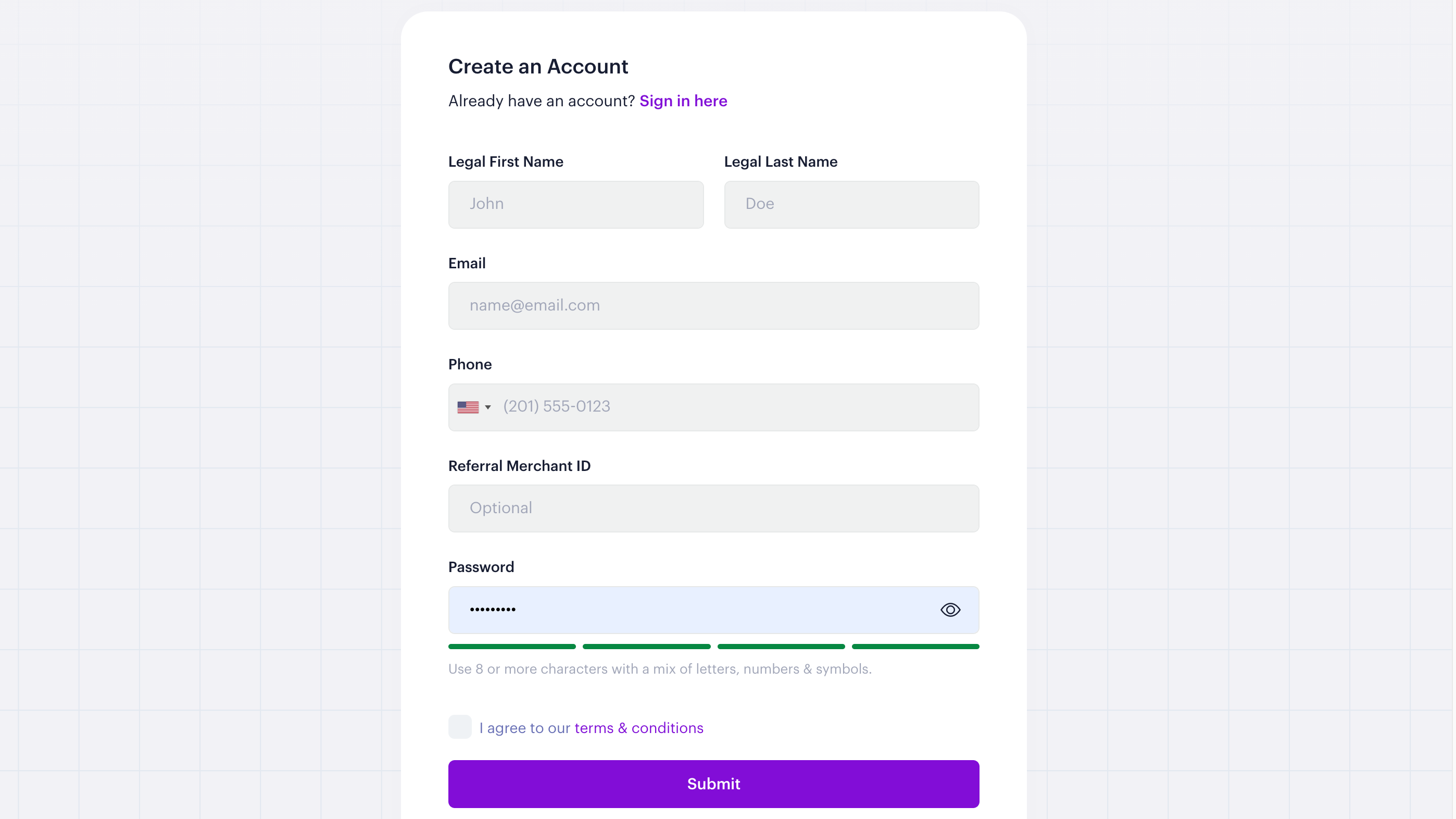
Task: Follow the "Sign in here" link
Action: (x=683, y=101)
